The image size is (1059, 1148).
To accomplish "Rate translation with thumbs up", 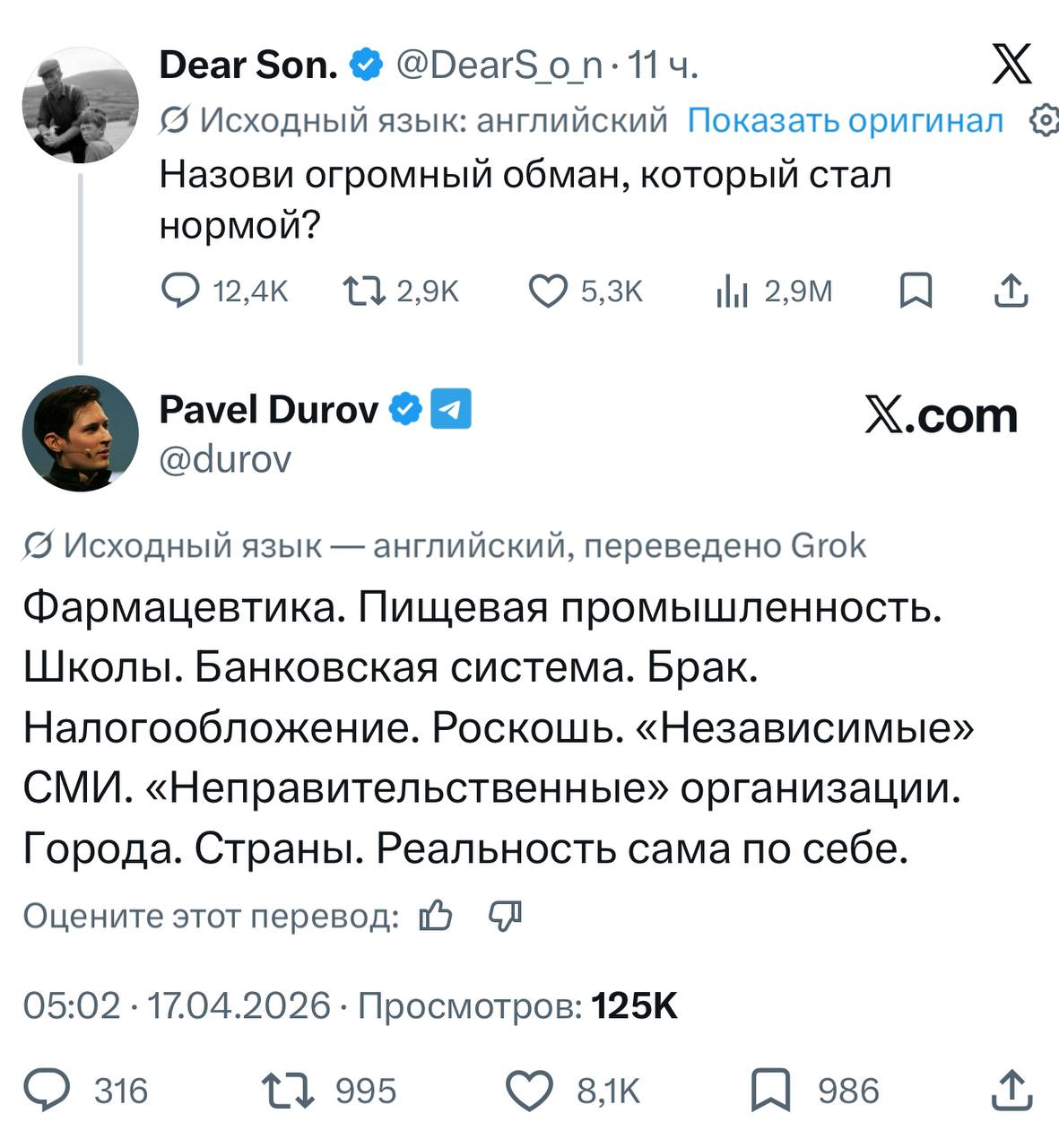I will pyautogui.click(x=436, y=916).
